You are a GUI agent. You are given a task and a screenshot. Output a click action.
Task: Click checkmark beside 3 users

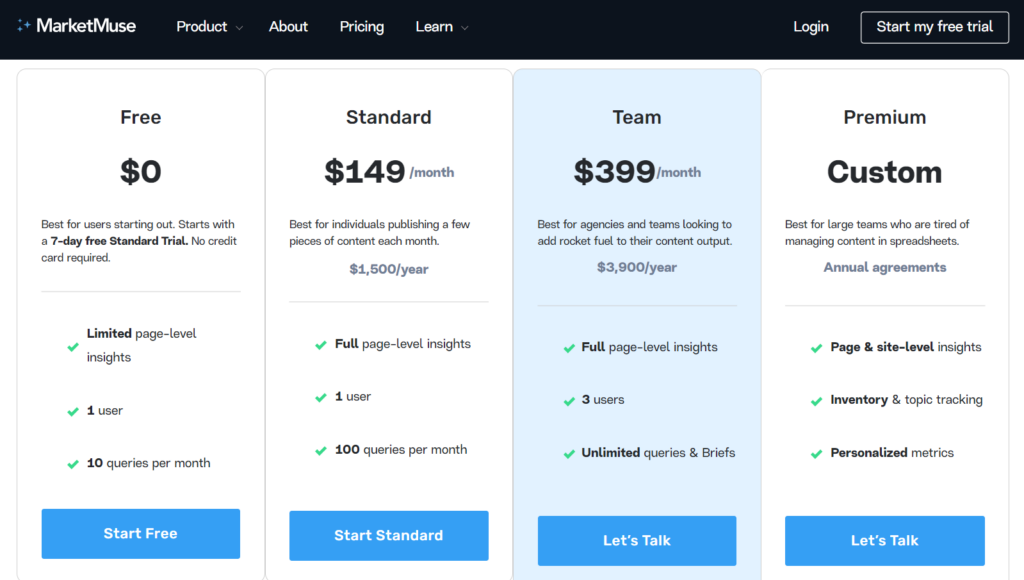point(569,401)
